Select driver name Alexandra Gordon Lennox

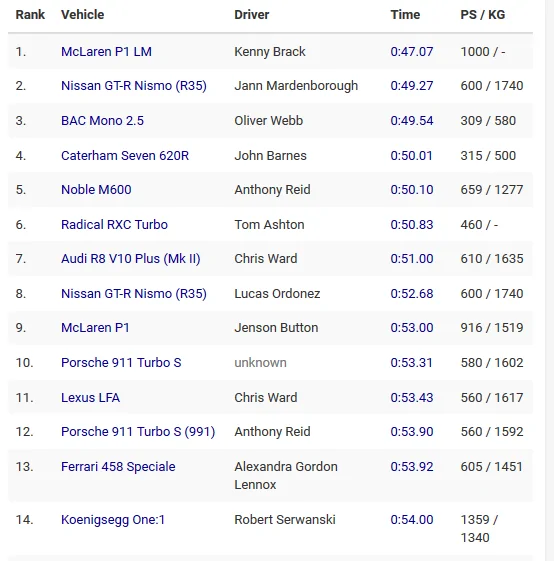[x=286, y=476]
